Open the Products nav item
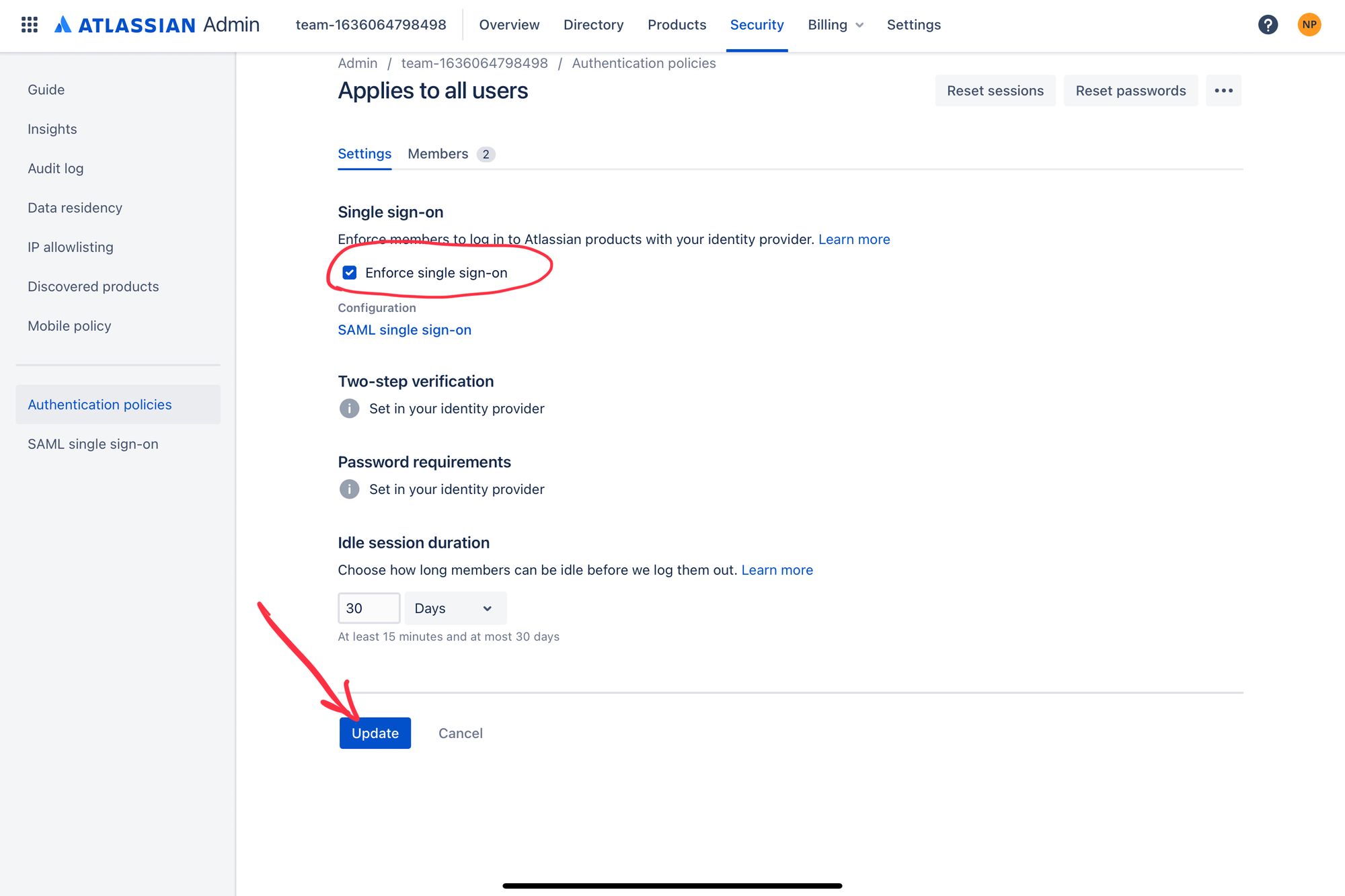Viewport: 1345px width, 896px height. (677, 25)
